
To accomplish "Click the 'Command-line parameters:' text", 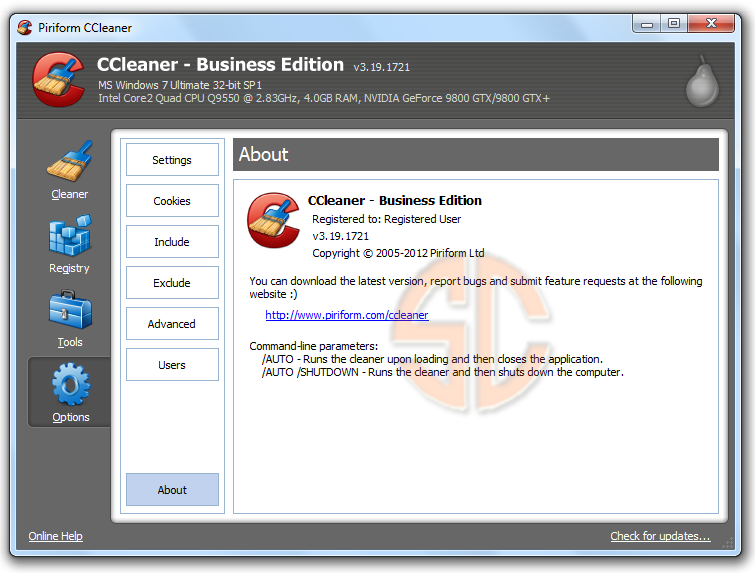I will 313,346.
